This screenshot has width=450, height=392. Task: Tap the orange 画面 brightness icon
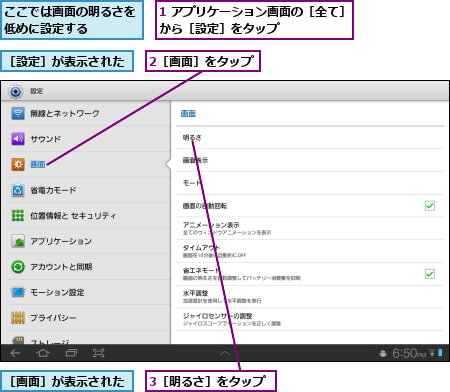[18, 164]
